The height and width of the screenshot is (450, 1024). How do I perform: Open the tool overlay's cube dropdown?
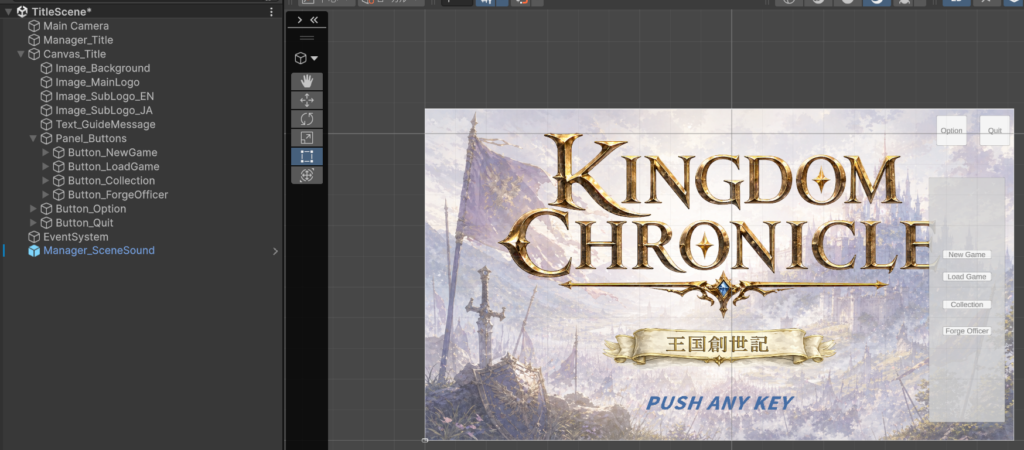307,59
